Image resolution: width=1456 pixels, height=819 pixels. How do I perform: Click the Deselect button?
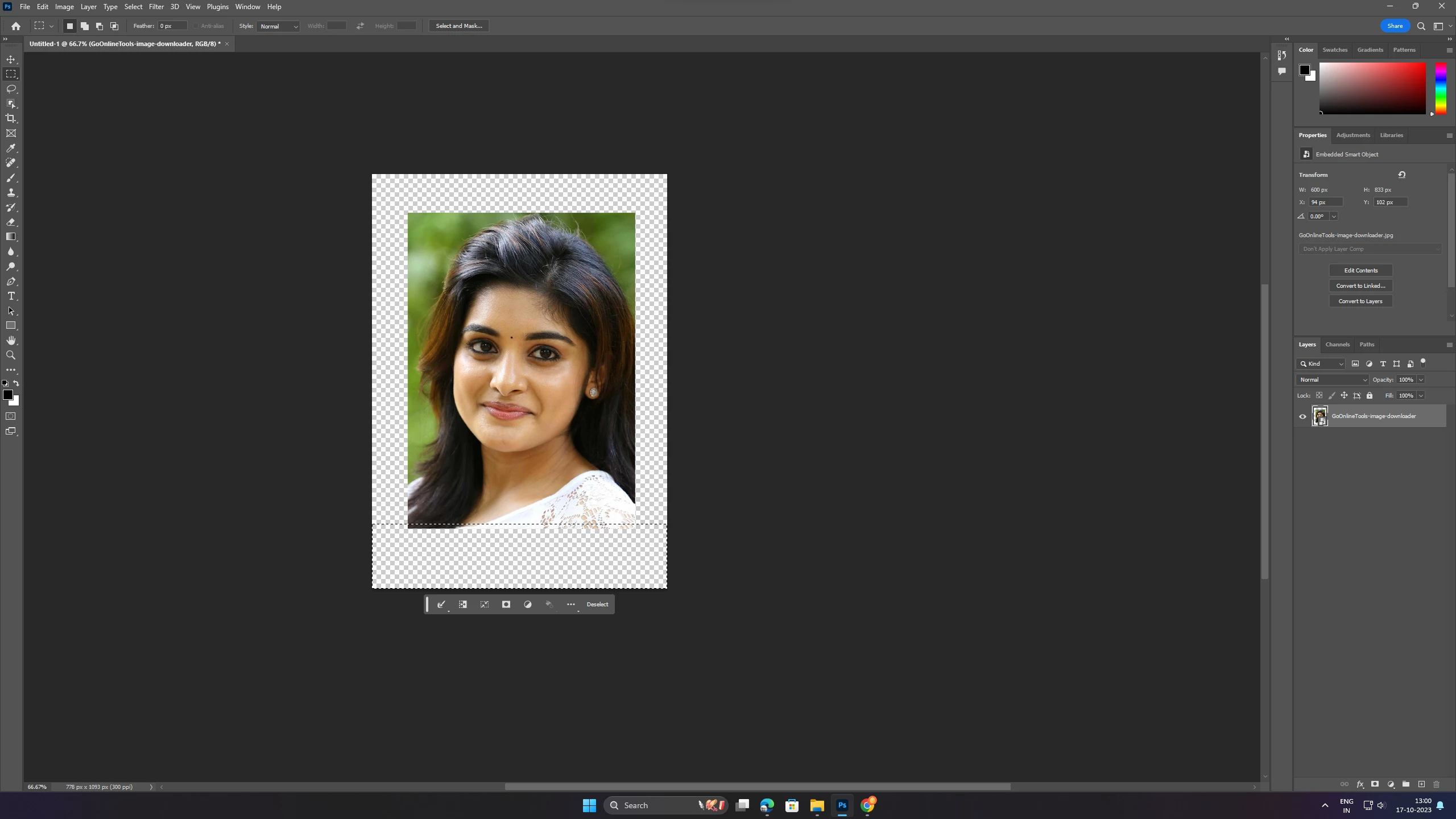(597, 604)
